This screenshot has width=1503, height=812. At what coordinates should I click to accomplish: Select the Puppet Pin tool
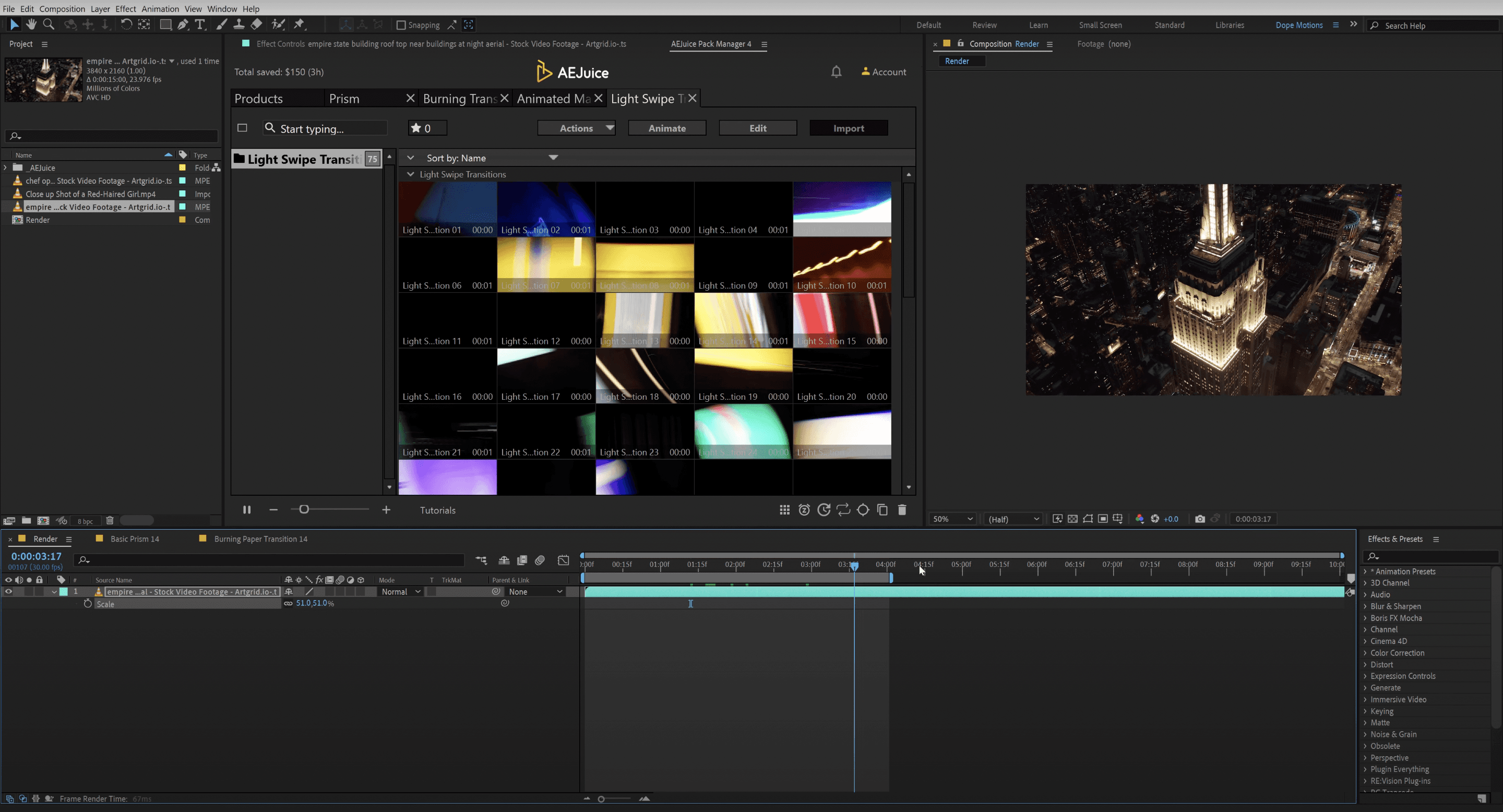pos(300,24)
